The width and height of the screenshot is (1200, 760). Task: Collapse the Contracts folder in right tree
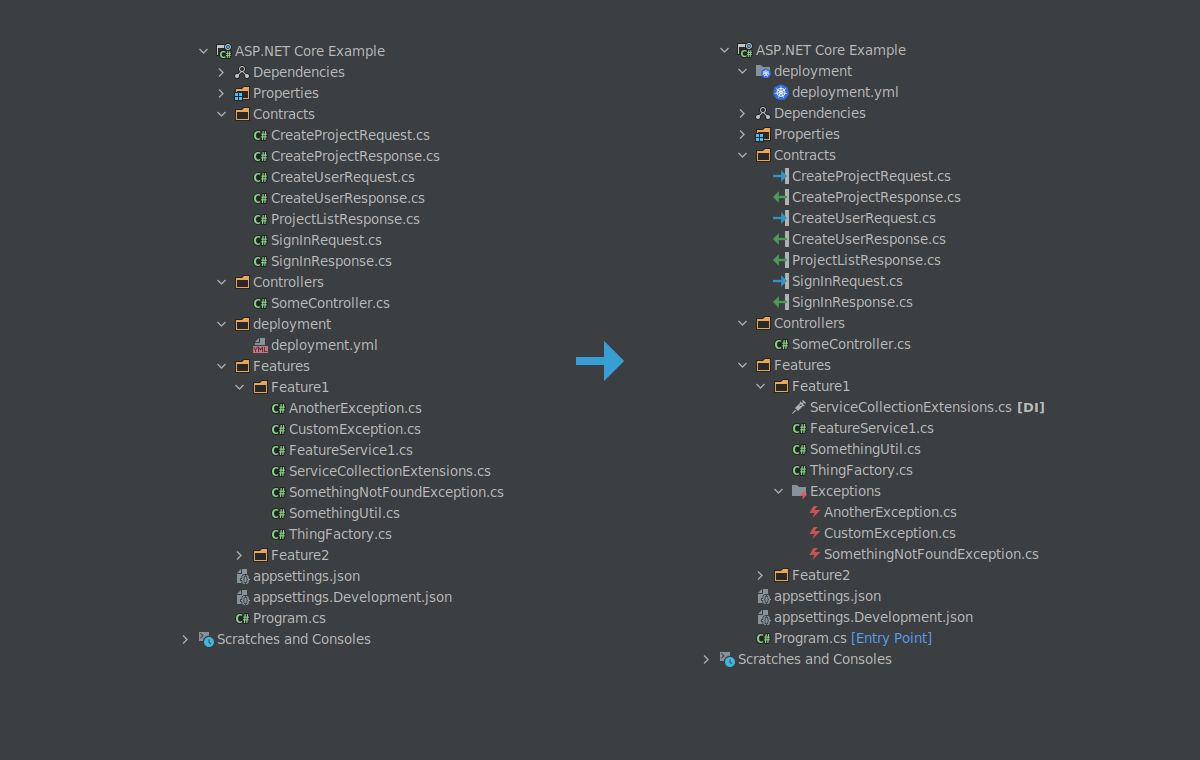click(743, 155)
